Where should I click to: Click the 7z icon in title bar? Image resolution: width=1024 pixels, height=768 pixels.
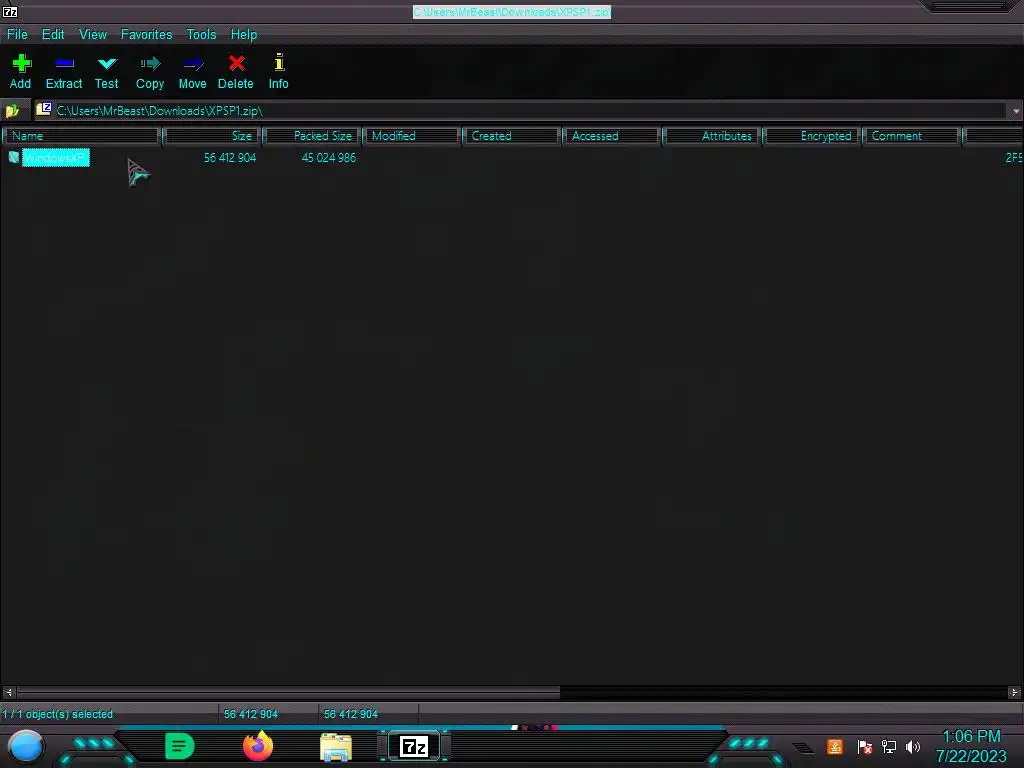point(10,11)
